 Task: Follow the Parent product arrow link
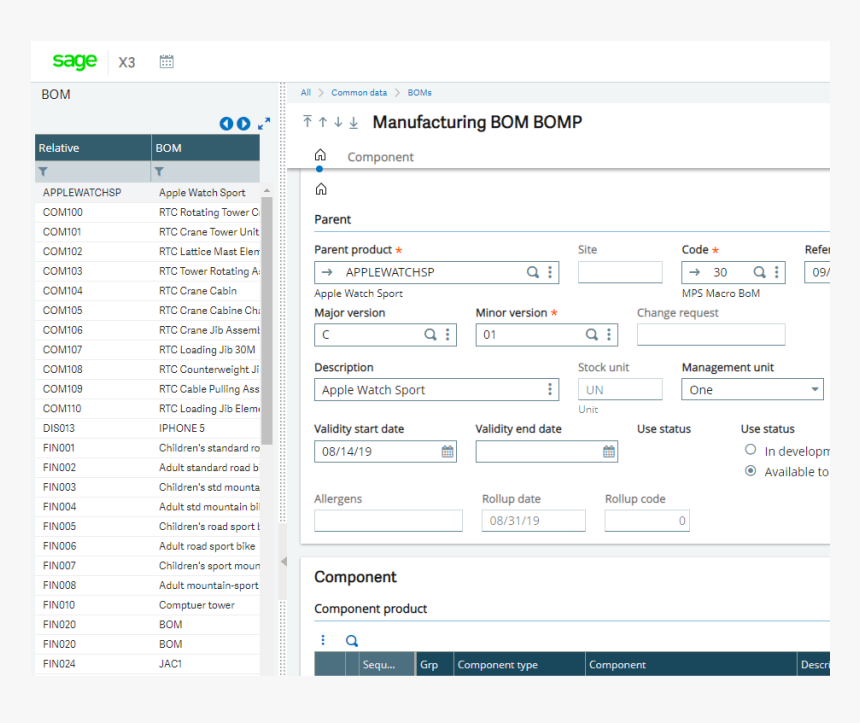click(x=327, y=272)
